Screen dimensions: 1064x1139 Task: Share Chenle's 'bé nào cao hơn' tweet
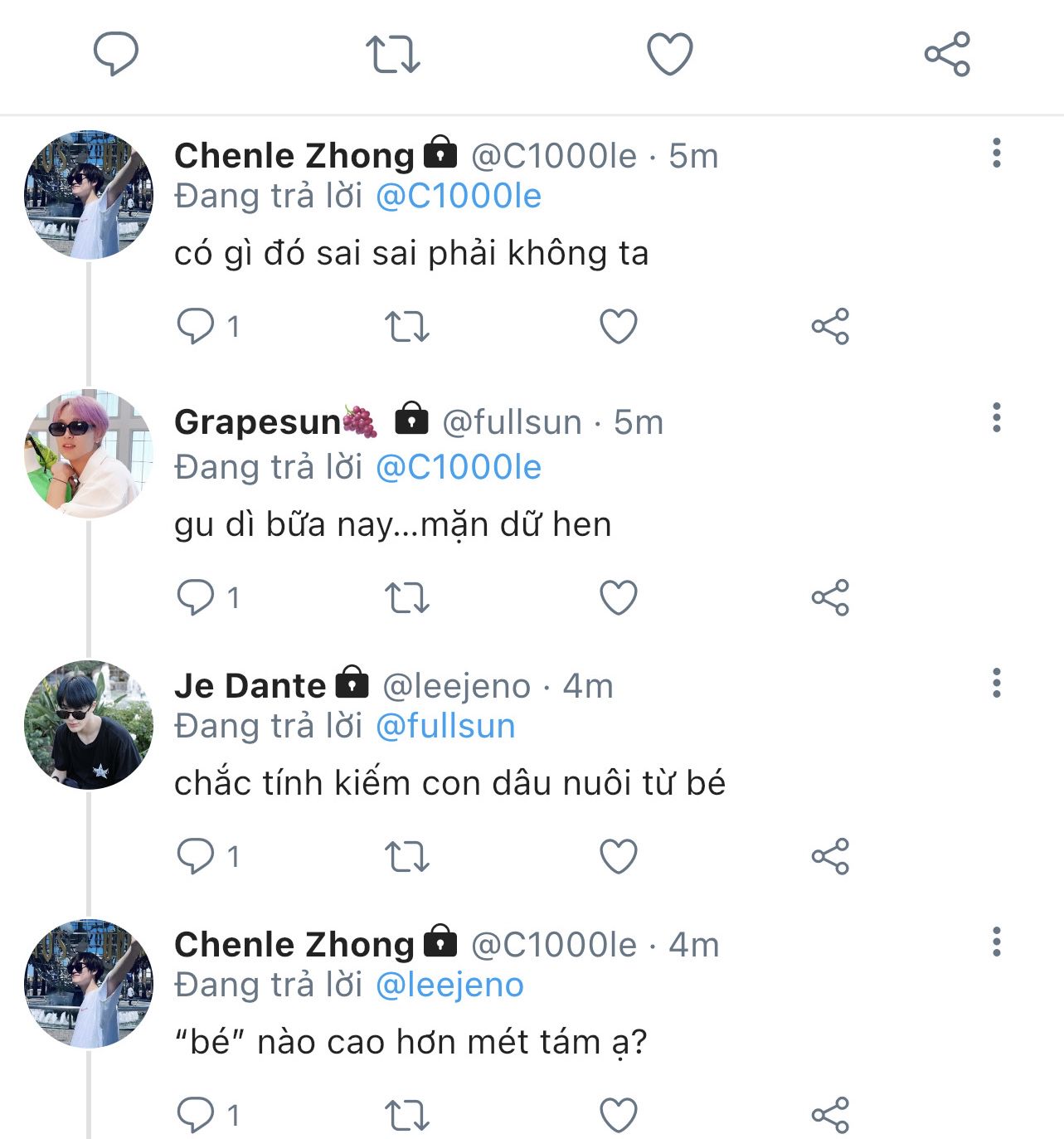coord(830,1115)
